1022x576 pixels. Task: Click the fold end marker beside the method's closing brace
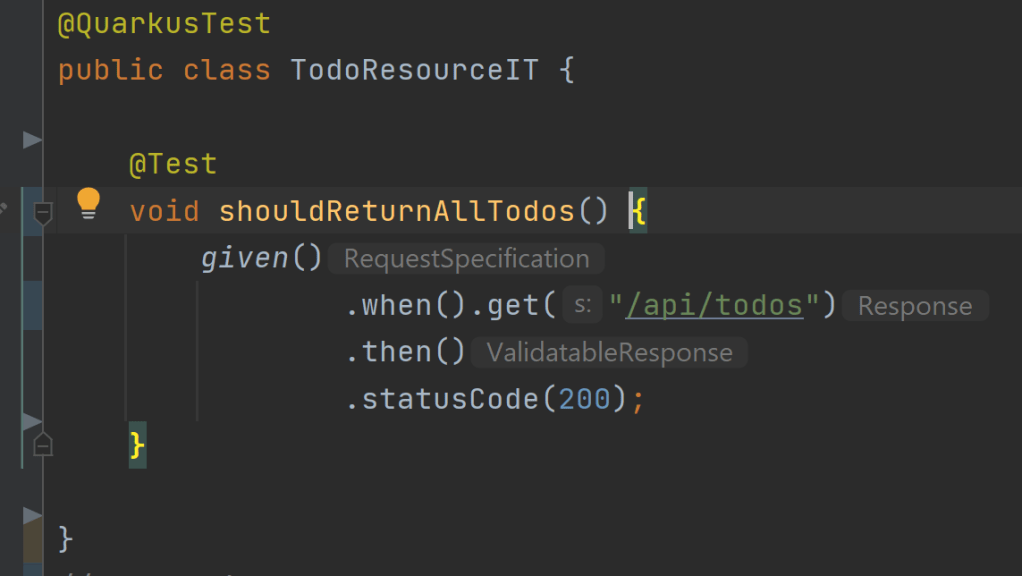point(43,444)
